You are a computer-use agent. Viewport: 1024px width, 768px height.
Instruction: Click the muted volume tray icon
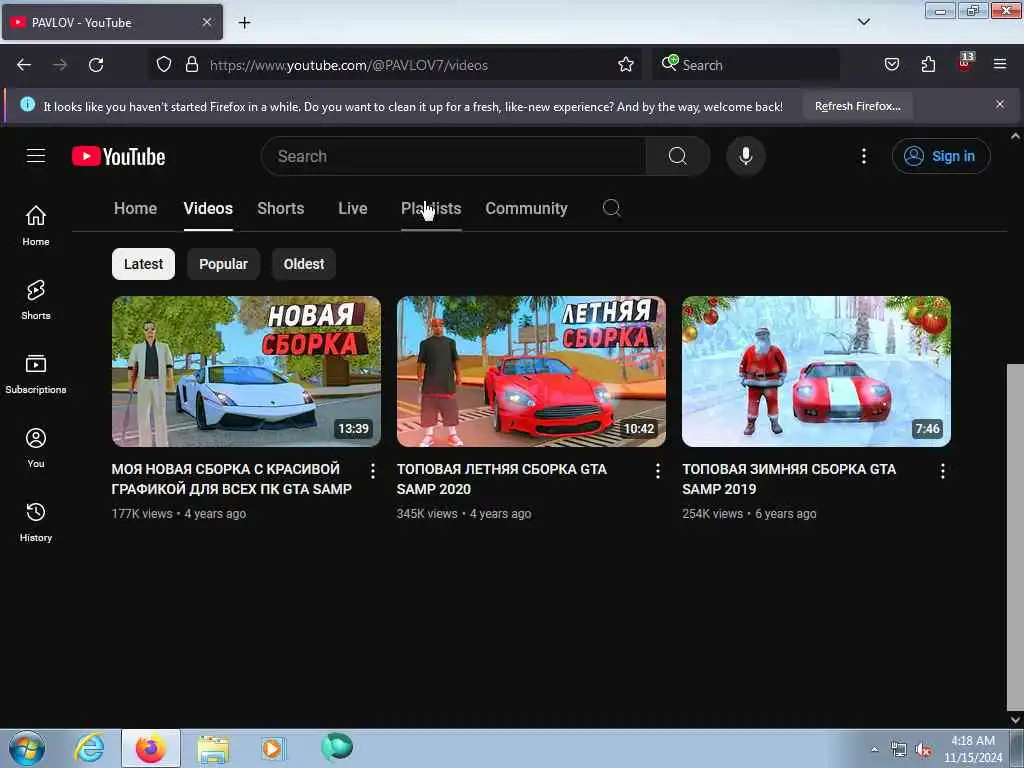pos(923,750)
